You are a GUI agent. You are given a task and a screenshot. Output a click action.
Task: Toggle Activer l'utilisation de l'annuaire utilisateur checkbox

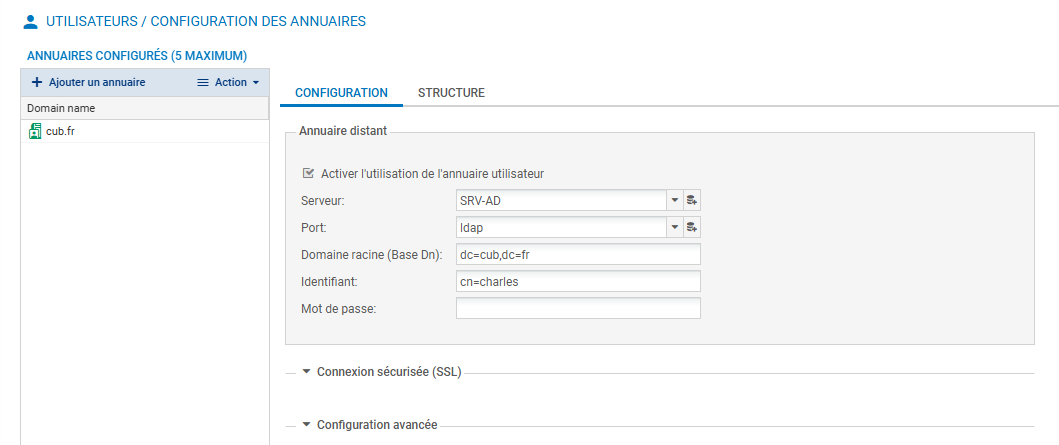pyautogui.click(x=309, y=174)
